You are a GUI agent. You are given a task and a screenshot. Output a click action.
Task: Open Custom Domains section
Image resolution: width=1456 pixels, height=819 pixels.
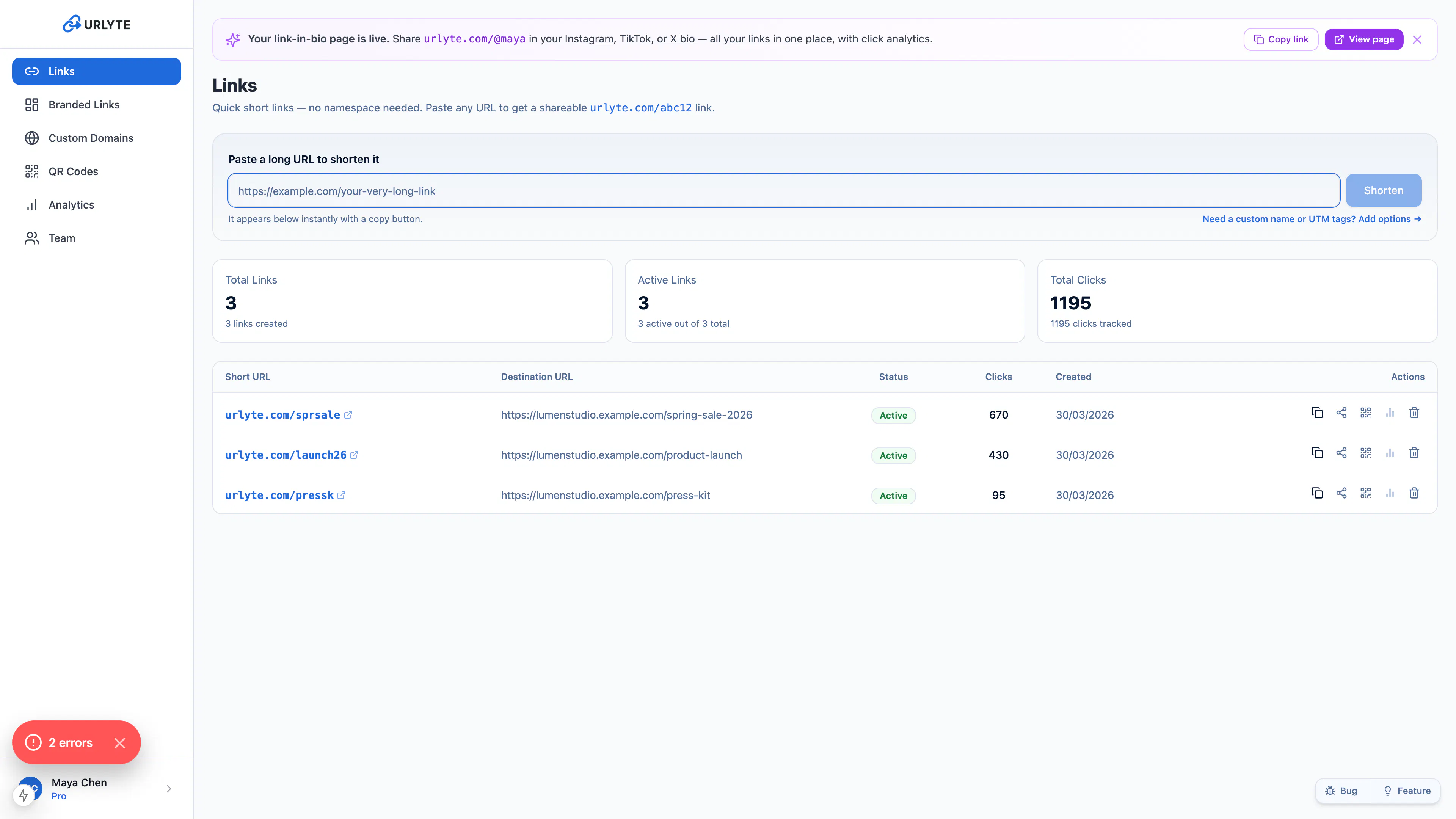pyautogui.click(x=97, y=138)
